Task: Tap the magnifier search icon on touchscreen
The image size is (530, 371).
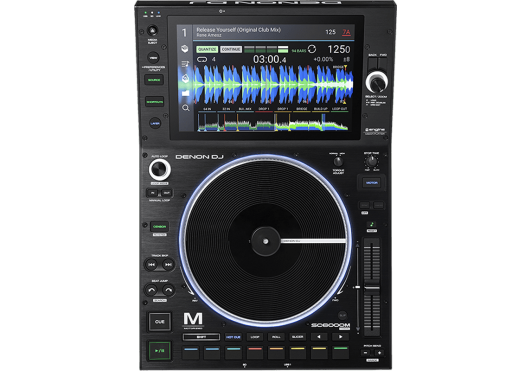Action: coord(185,108)
